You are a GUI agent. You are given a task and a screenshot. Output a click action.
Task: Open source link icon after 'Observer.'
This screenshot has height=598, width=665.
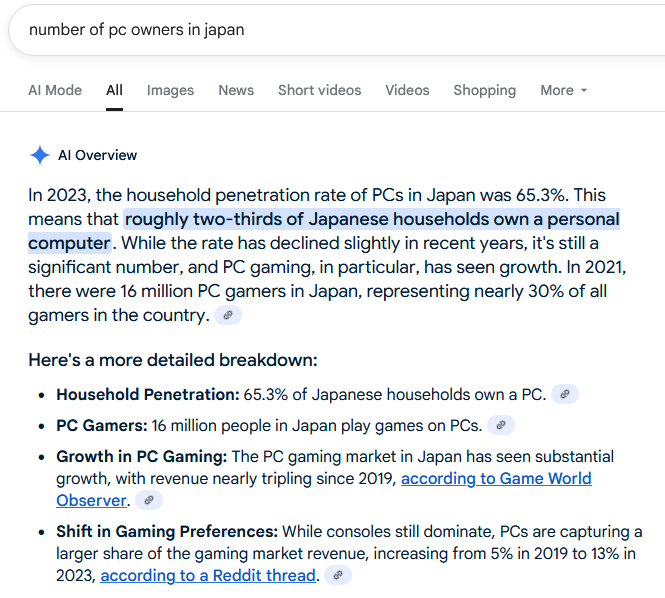click(x=148, y=500)
